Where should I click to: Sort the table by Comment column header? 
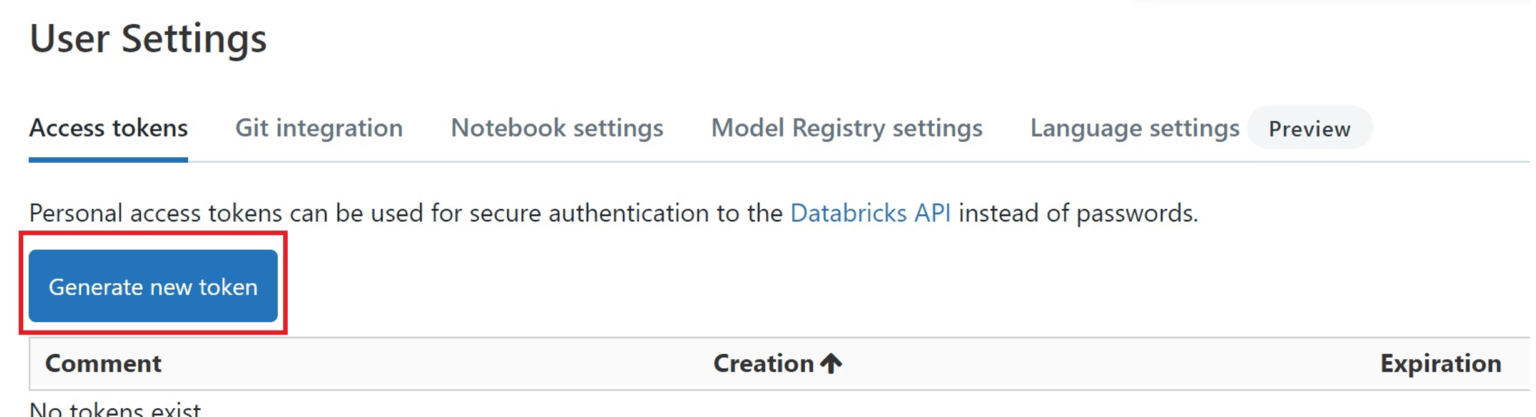(x=103, y=363)
